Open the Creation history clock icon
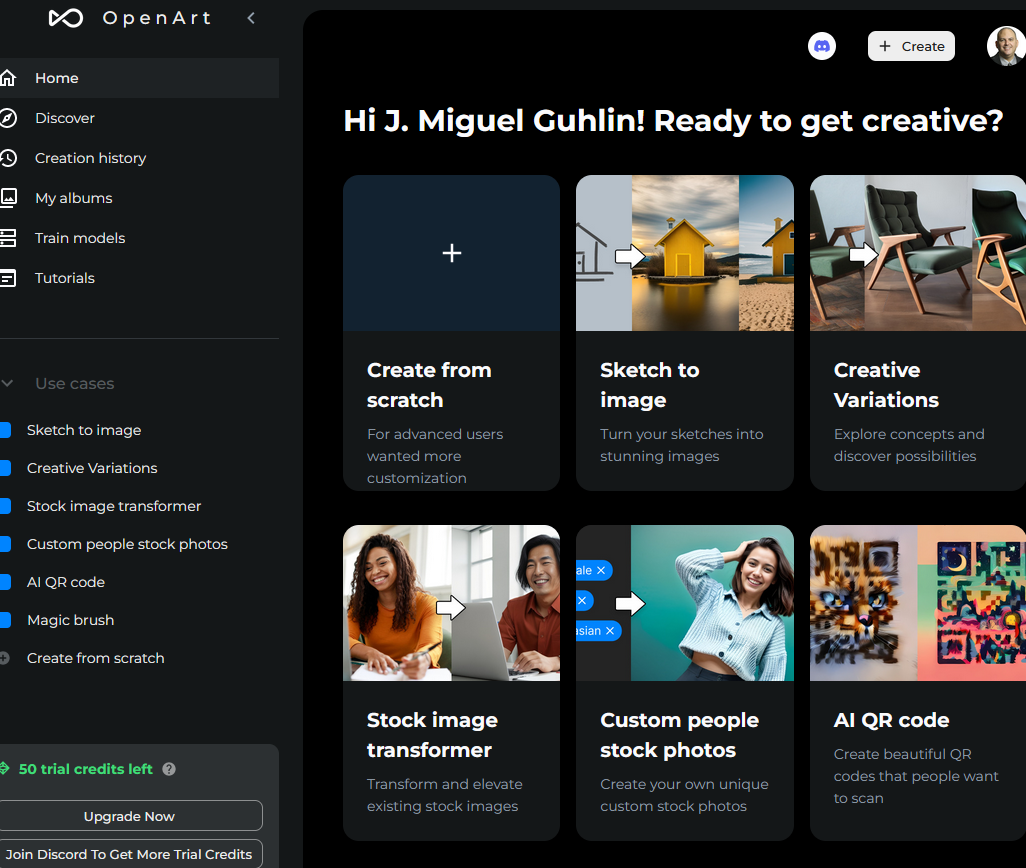This screenshot has height=868, width=1026. click(8, 158)
